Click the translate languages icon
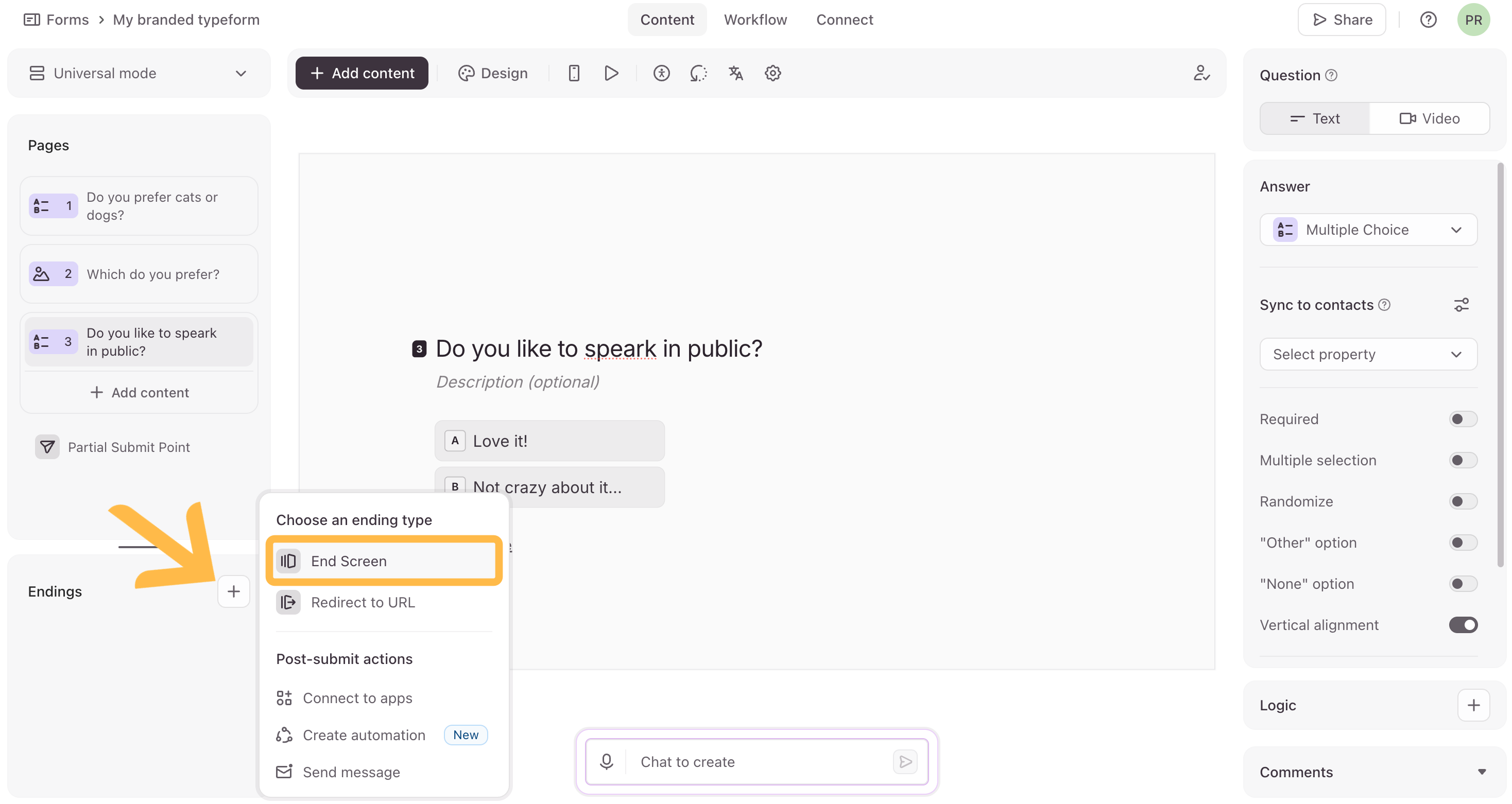 [x=735, y=74]
